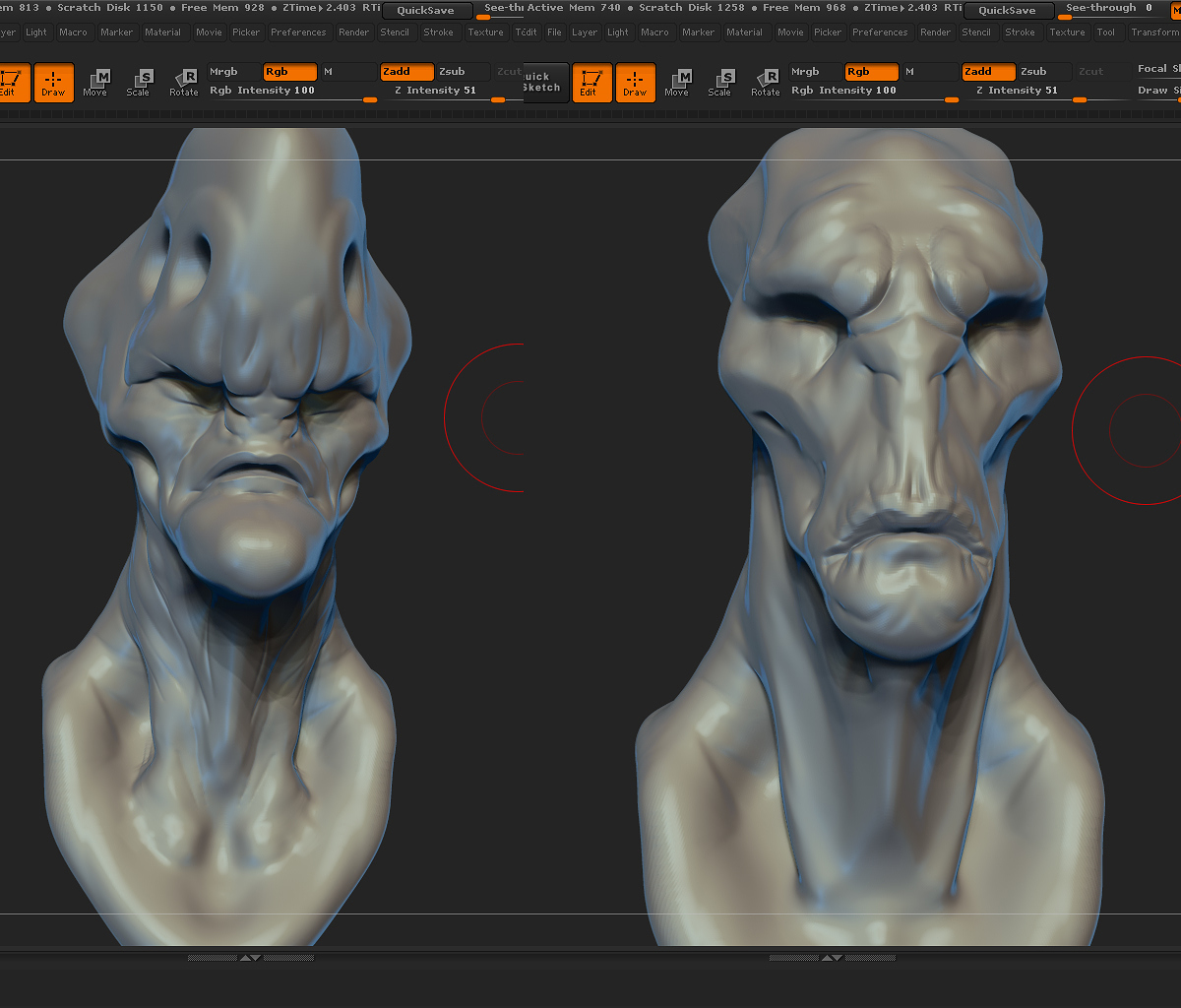Toggle Rgb mode in the left view
The height and width of the screenshot is (1008, 1181).
pyautogui.click(x=290, y=72)
